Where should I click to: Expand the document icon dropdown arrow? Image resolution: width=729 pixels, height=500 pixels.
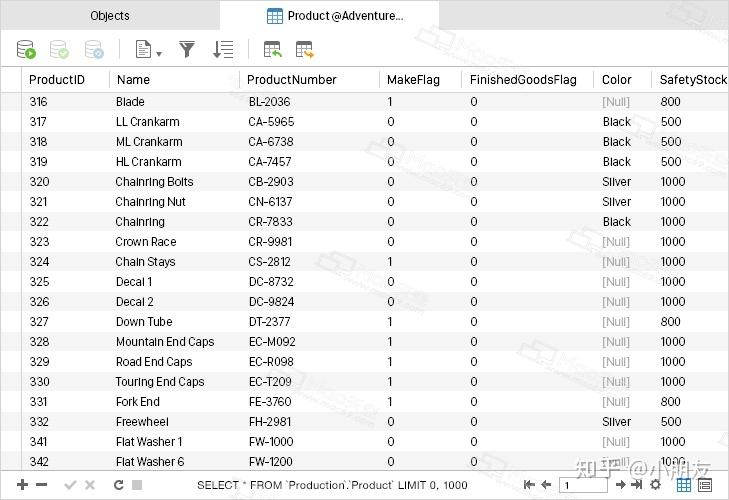click(159, 54)
